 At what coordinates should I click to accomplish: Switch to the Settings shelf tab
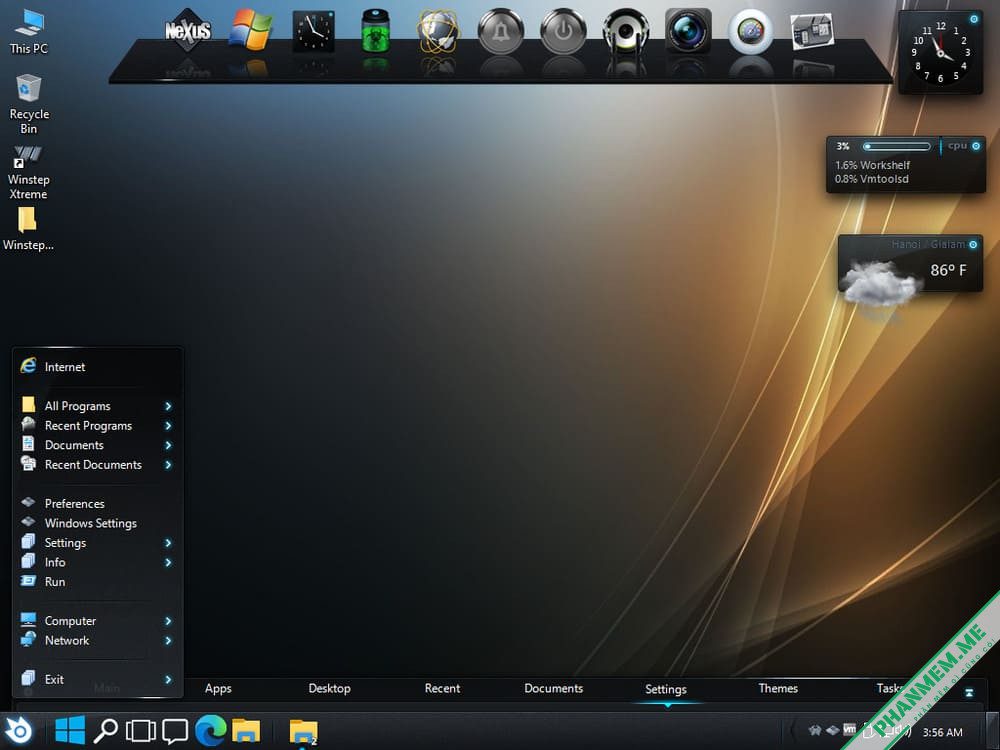pyautogui.click(x=666, y=689)
